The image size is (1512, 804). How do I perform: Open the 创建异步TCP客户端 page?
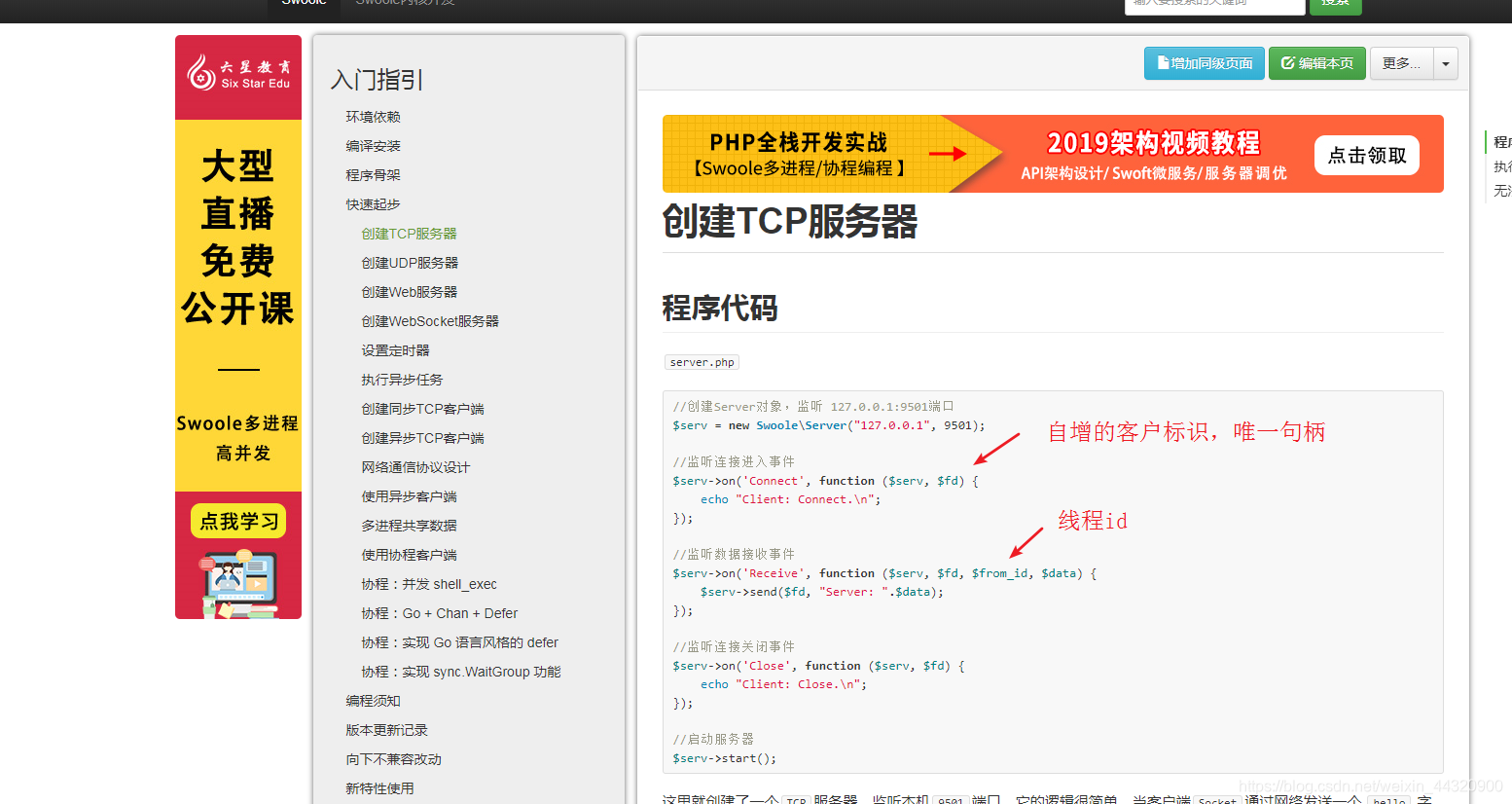[x=422, y=438]
